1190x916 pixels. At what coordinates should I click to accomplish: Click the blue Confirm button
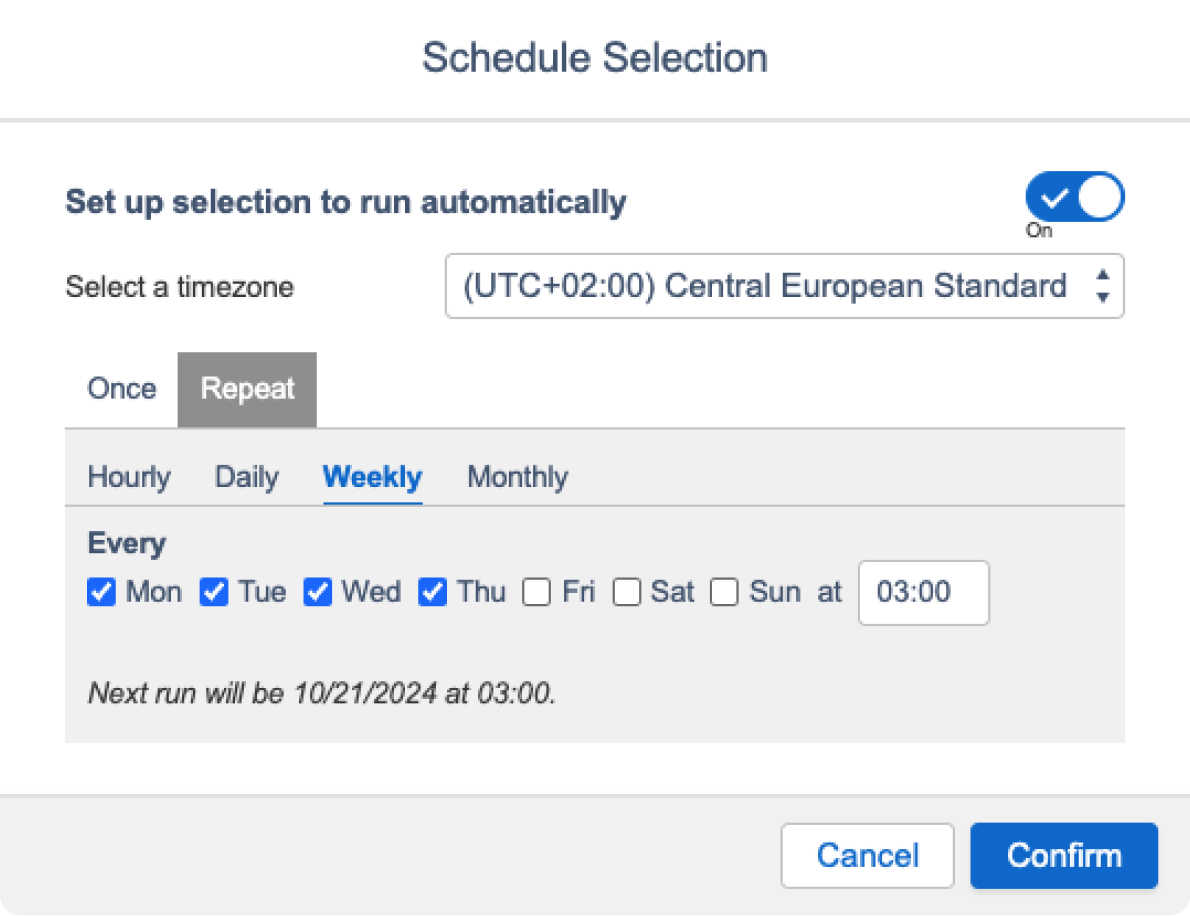(x=1063, y=856)
